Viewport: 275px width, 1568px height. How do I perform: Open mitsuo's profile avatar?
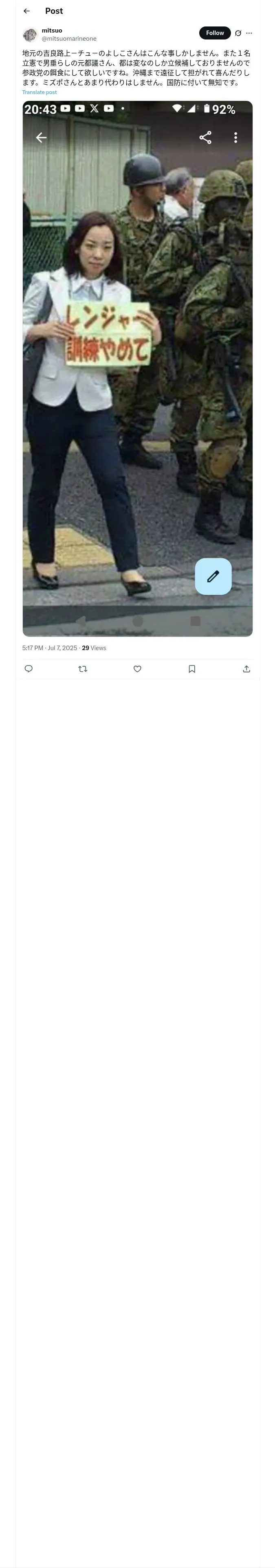tap(30, 35)
